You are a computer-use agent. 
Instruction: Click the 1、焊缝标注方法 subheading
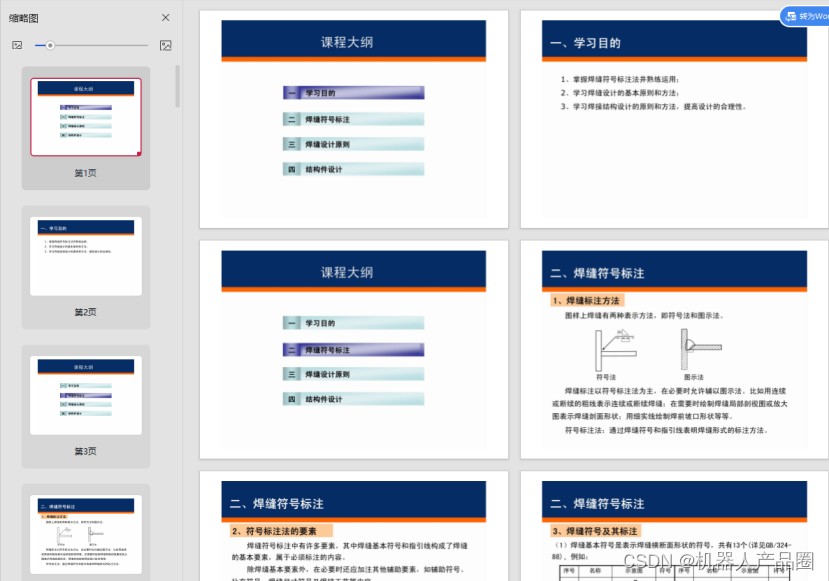(x=587, y=300)
